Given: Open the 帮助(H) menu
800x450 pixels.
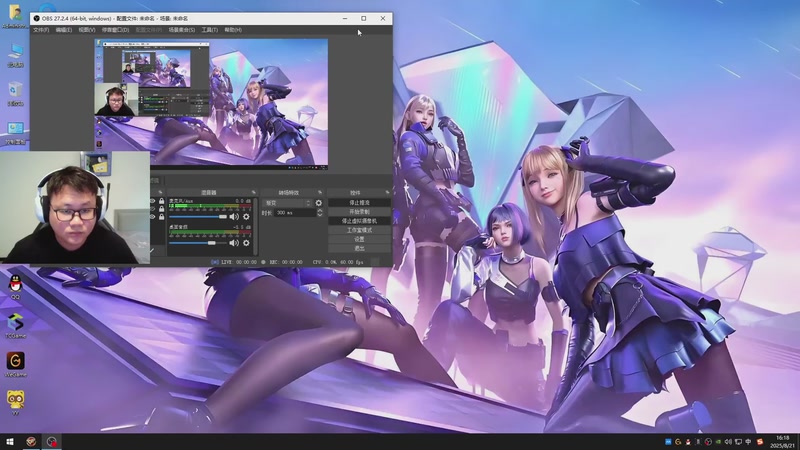Looking at the screenshot, I should pyautogui.click(x=233, y=30).
